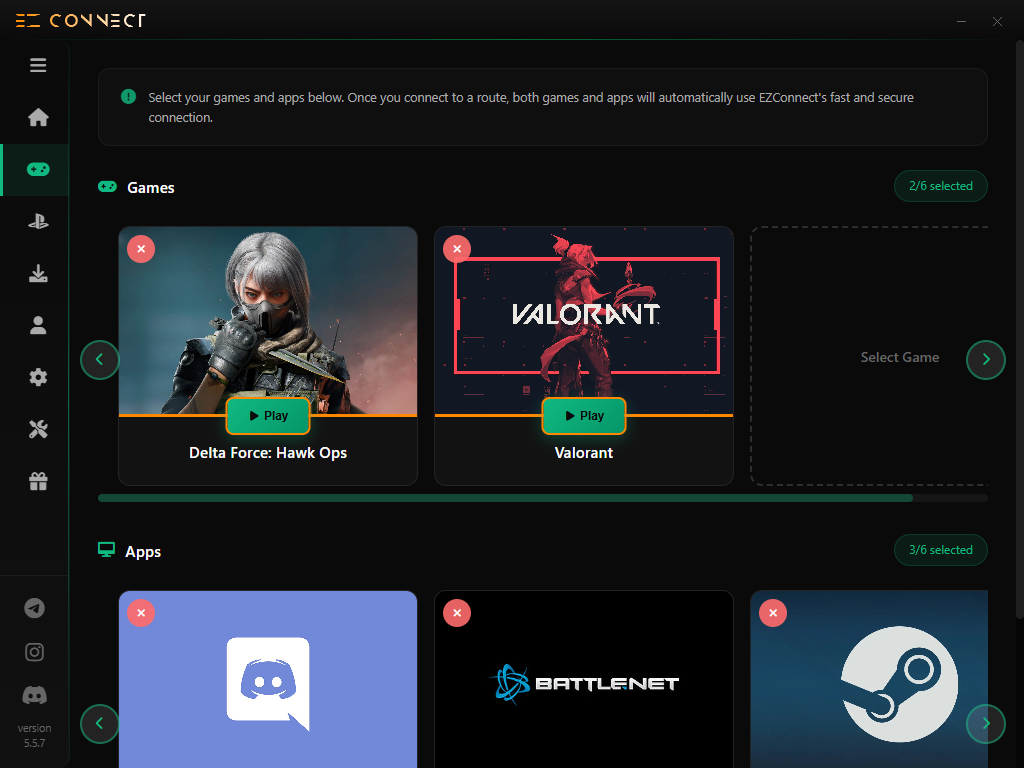Open the Telegram link icon
1024x768 pixels.
click(x=35, y=609)
